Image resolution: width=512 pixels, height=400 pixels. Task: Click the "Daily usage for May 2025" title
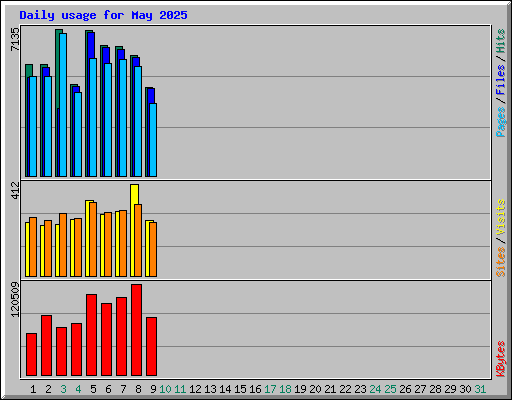(x=103, y=15)
